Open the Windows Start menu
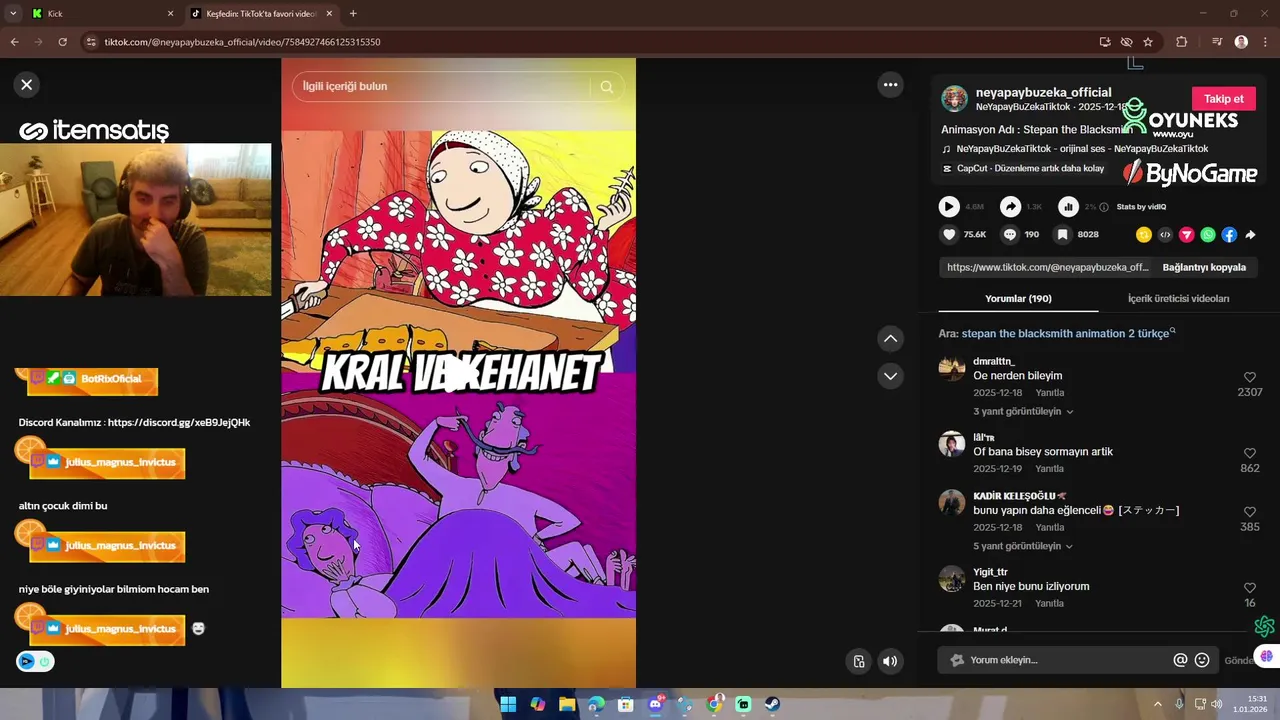The width and height of the screenshot is (1280, 720). tap(508, 704)
